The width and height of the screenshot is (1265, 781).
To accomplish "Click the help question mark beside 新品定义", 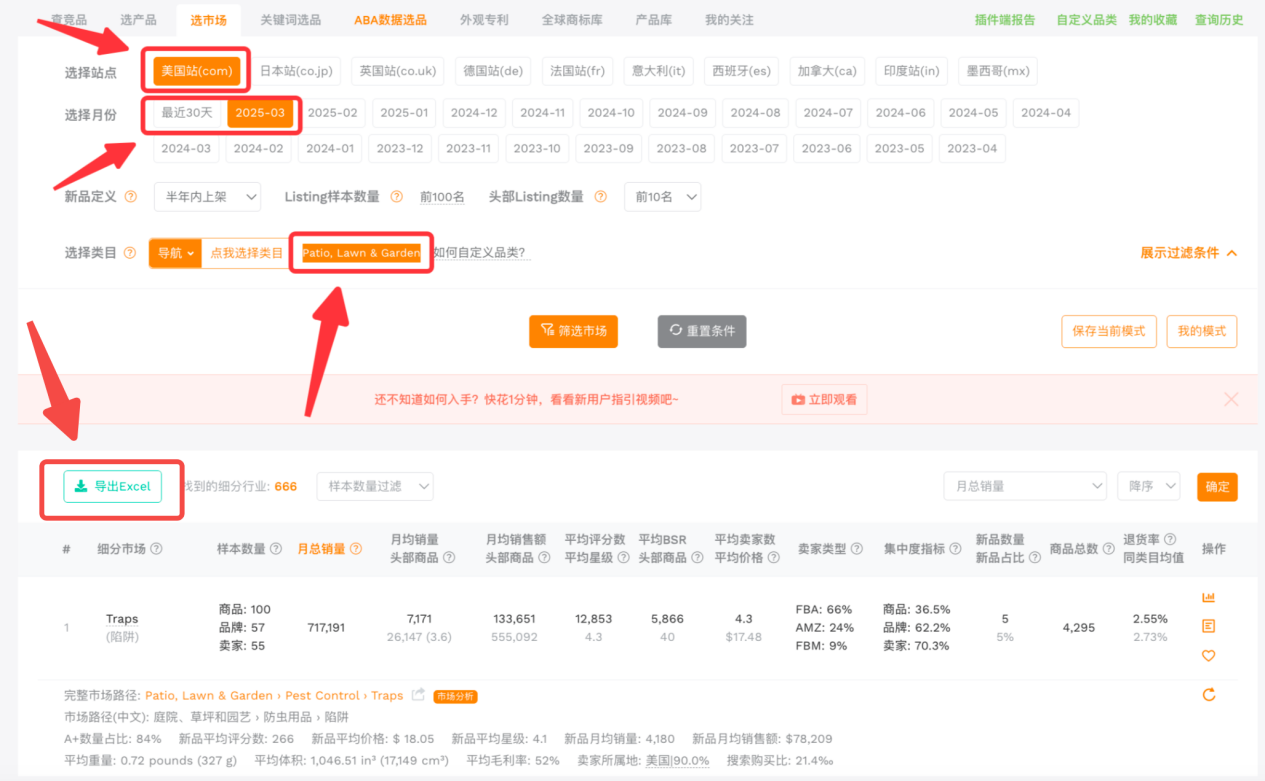I will point(130,197).
